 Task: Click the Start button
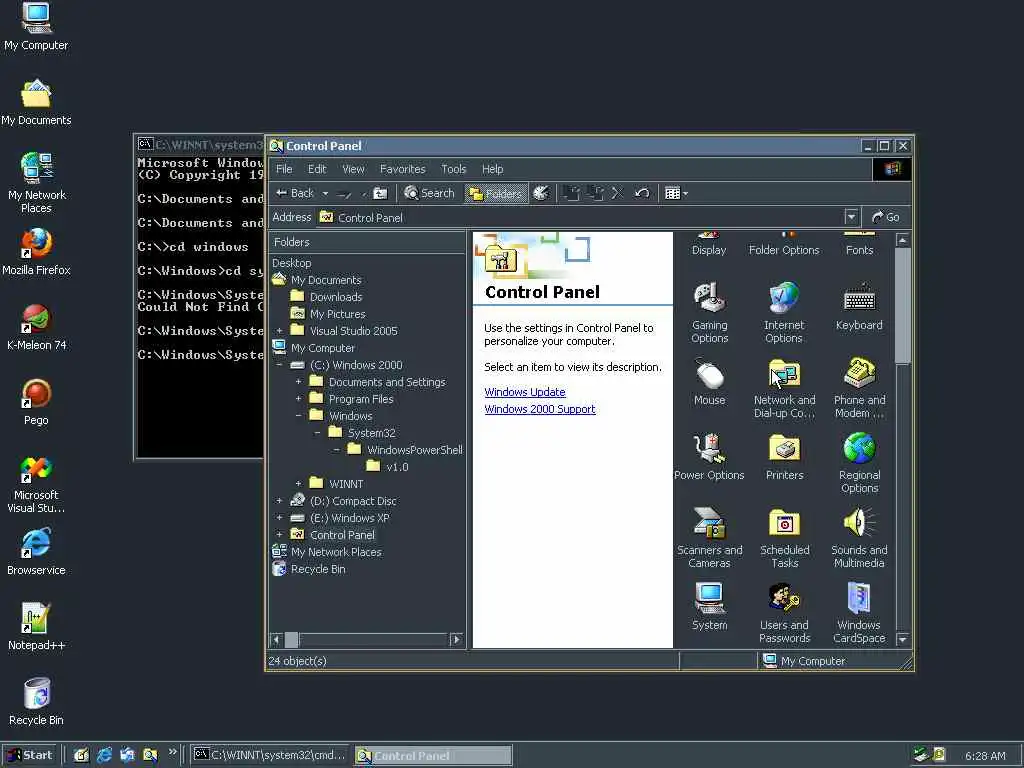click(30, 755)
